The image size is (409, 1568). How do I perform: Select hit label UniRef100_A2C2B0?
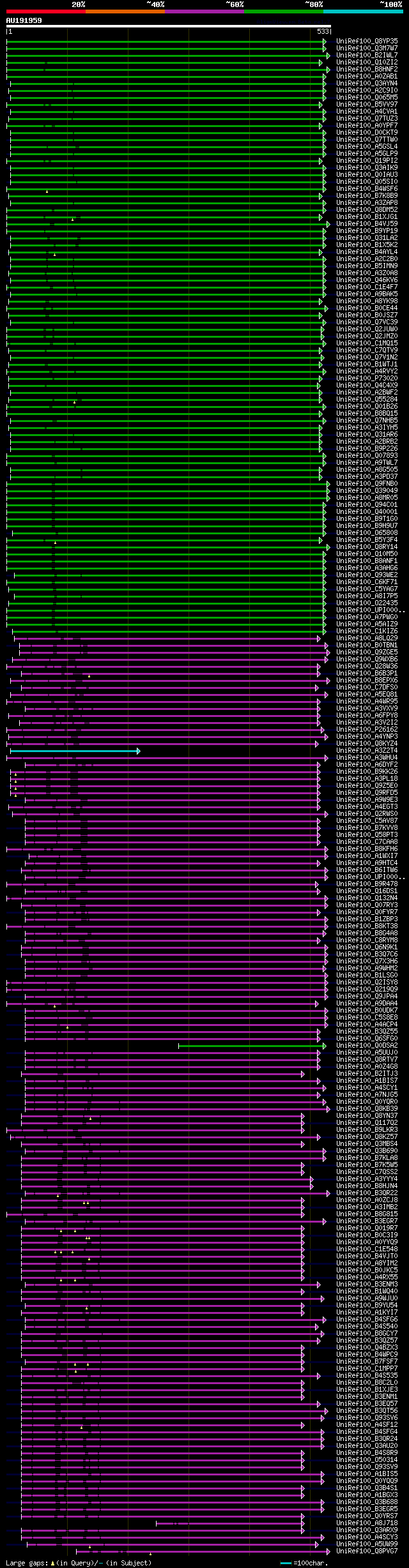367,259
